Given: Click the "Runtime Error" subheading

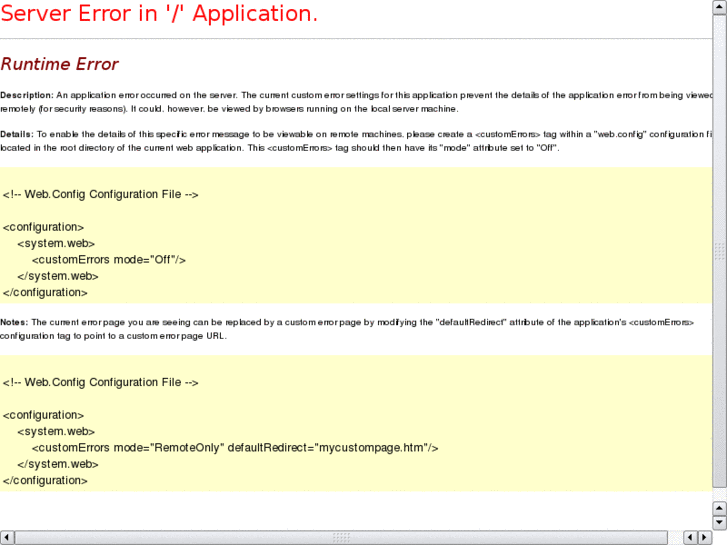Looking at the screenshot, I should 59,64.
